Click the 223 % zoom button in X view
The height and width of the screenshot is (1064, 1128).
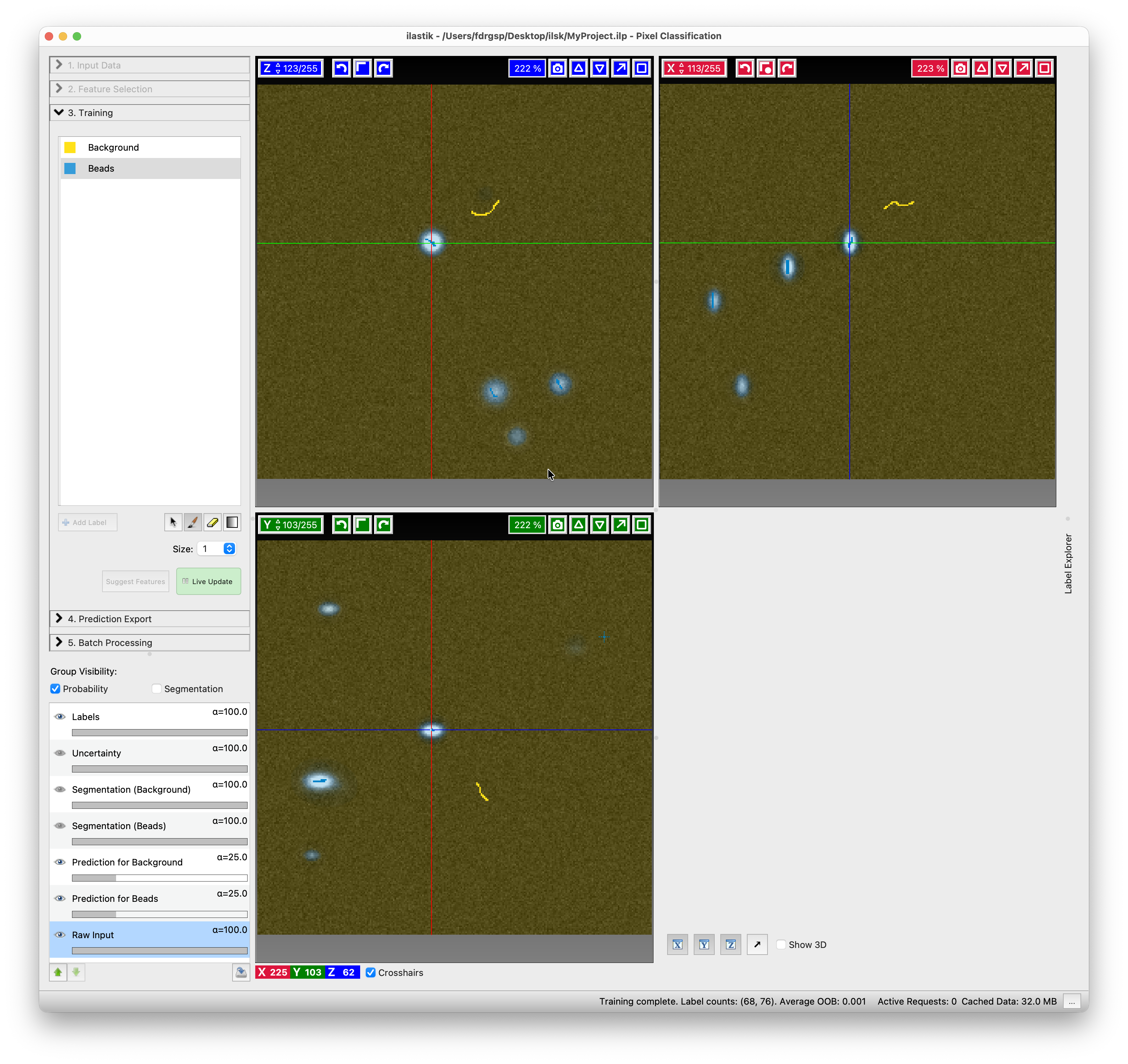(x=930, y=68)
